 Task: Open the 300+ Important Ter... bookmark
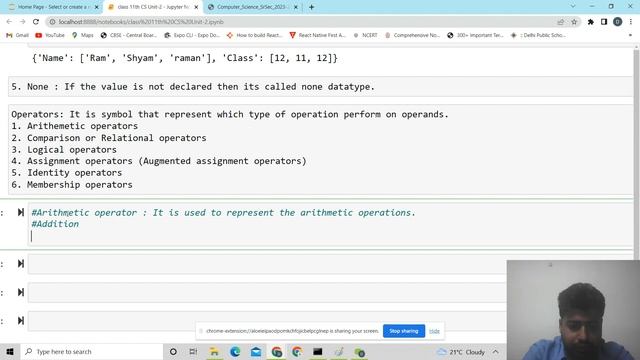476,35
